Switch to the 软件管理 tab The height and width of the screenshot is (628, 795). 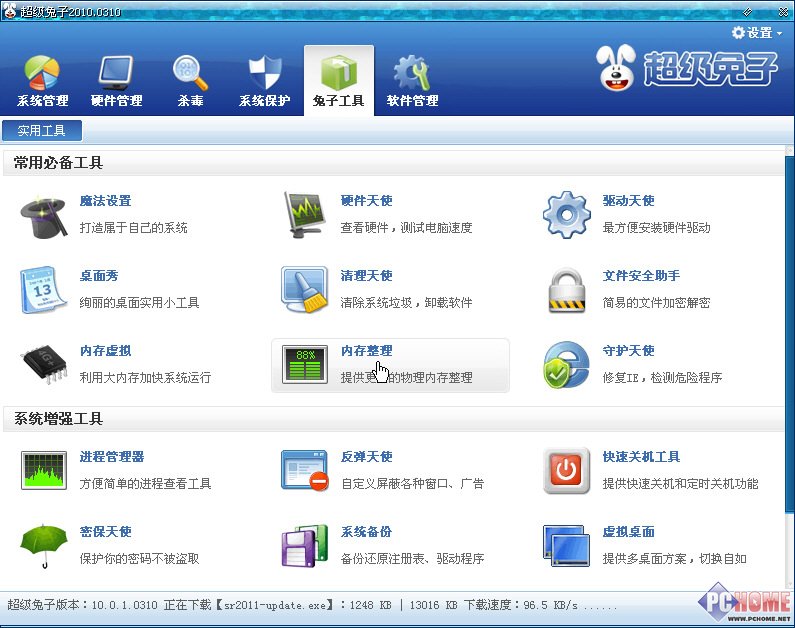point(413,81)
